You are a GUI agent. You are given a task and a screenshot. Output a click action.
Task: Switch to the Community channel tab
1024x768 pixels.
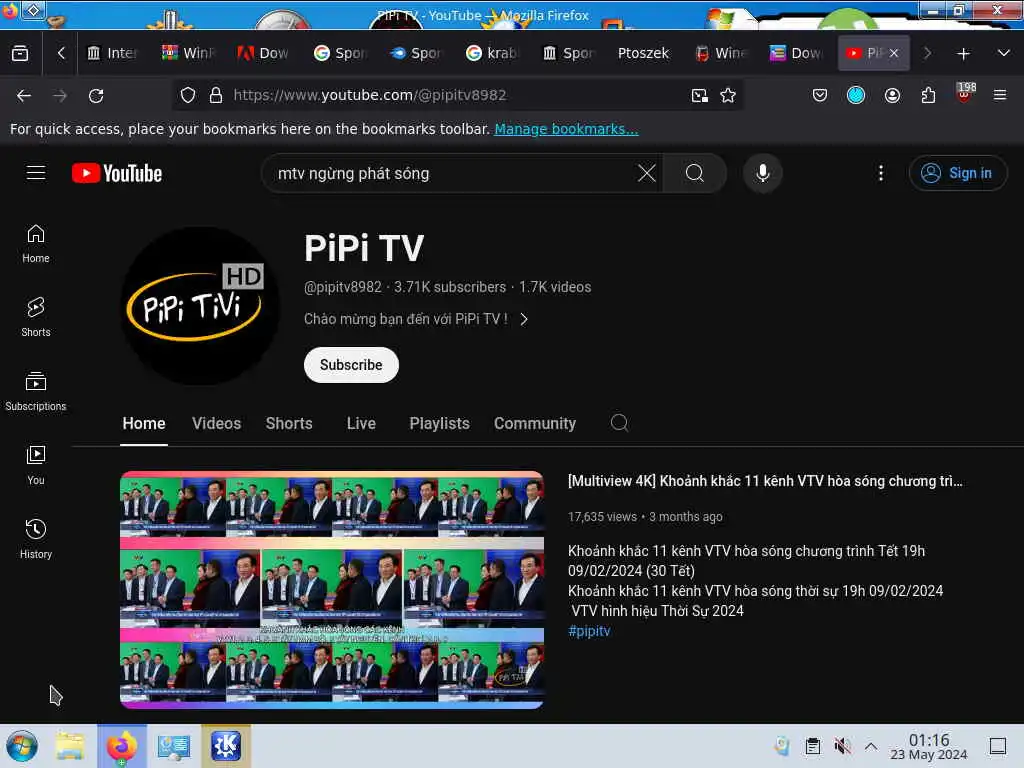pyautogui.click(x=535, y=423)
